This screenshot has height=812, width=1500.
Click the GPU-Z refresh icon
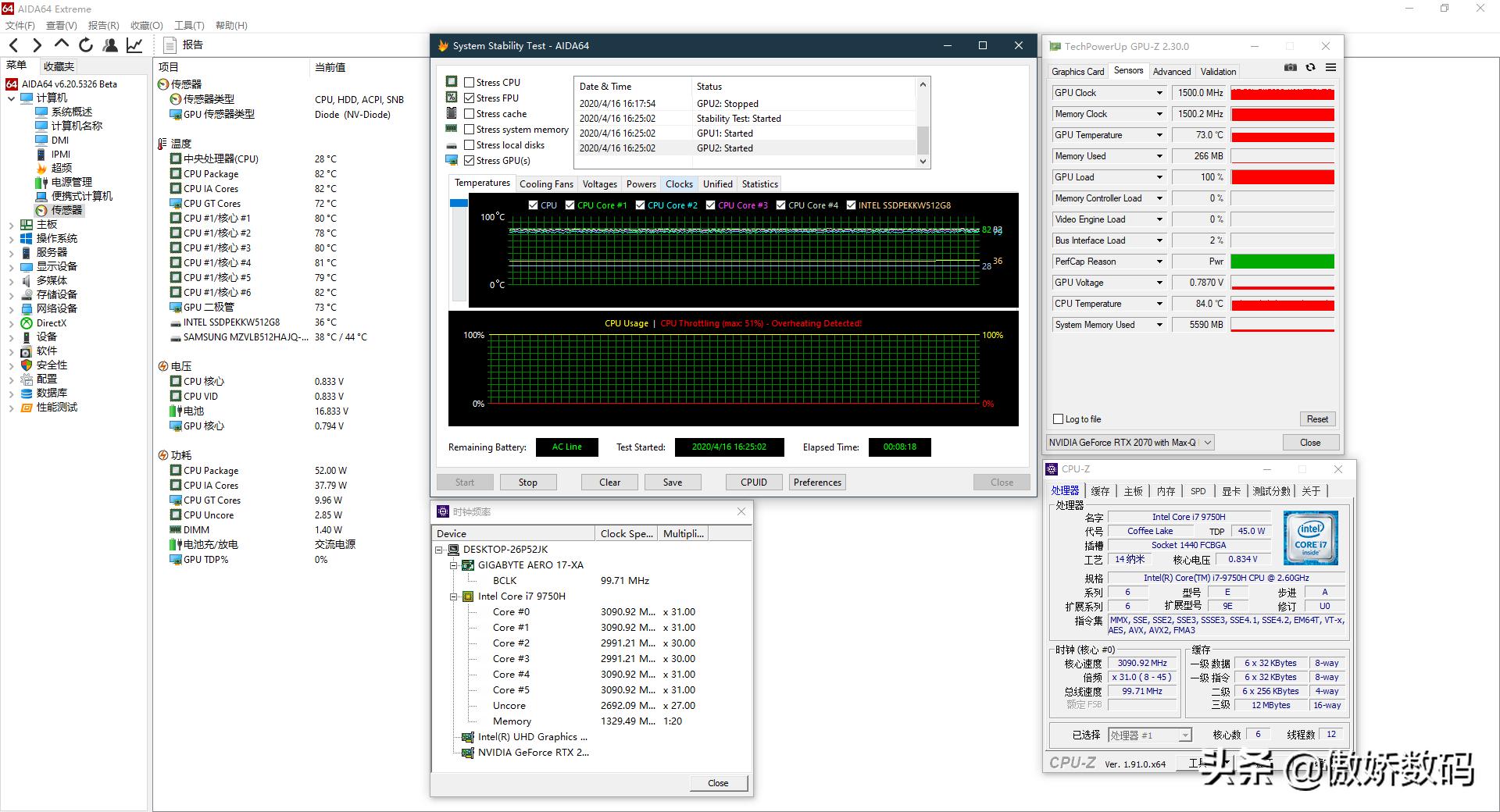[1310, 68]
